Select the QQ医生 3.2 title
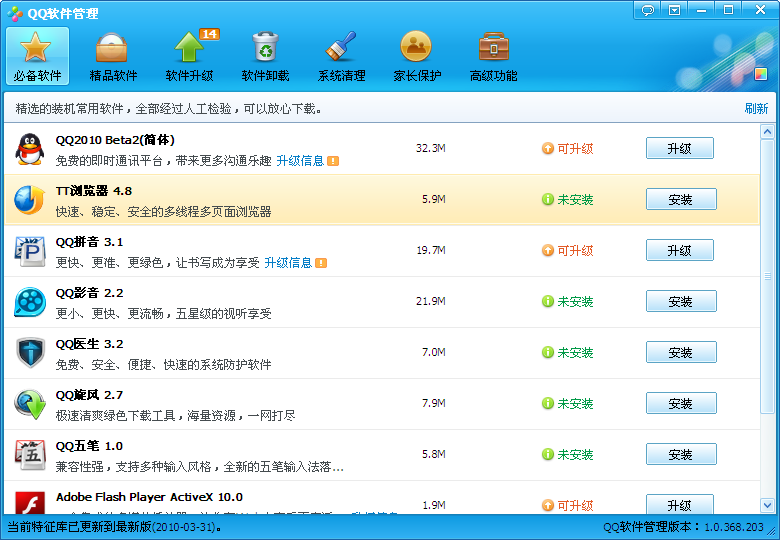The width and height of the screenshot is (780, 540). (x=89, y=344)
